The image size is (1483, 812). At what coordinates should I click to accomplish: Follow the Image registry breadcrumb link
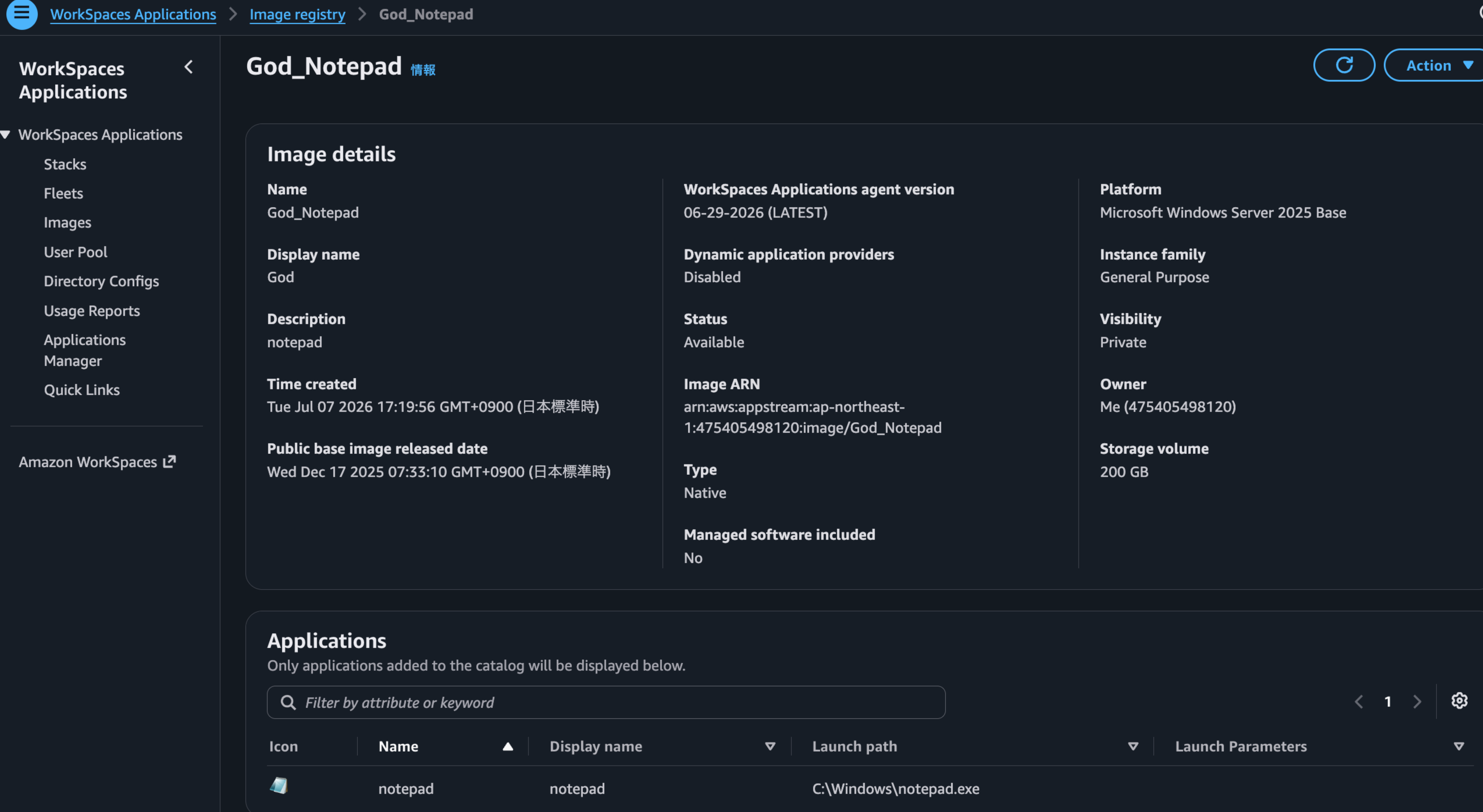[297, 14]
